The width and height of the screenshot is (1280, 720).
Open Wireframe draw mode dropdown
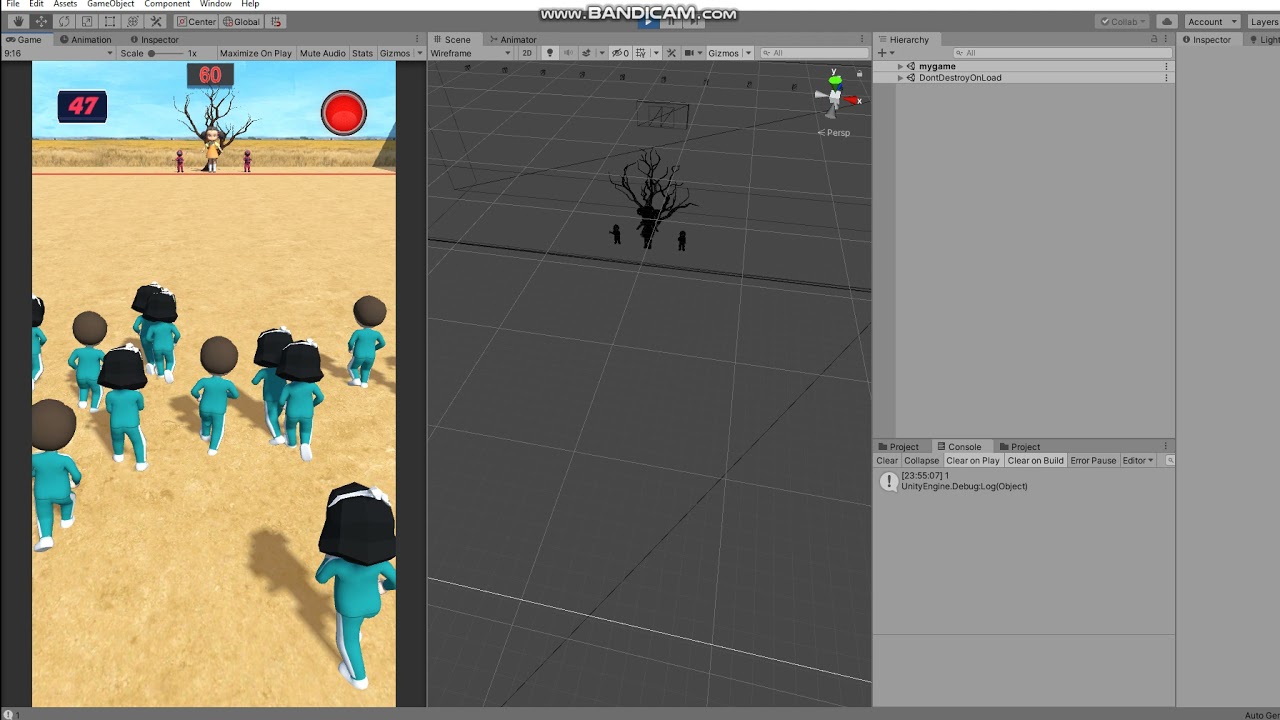point(470,53)
